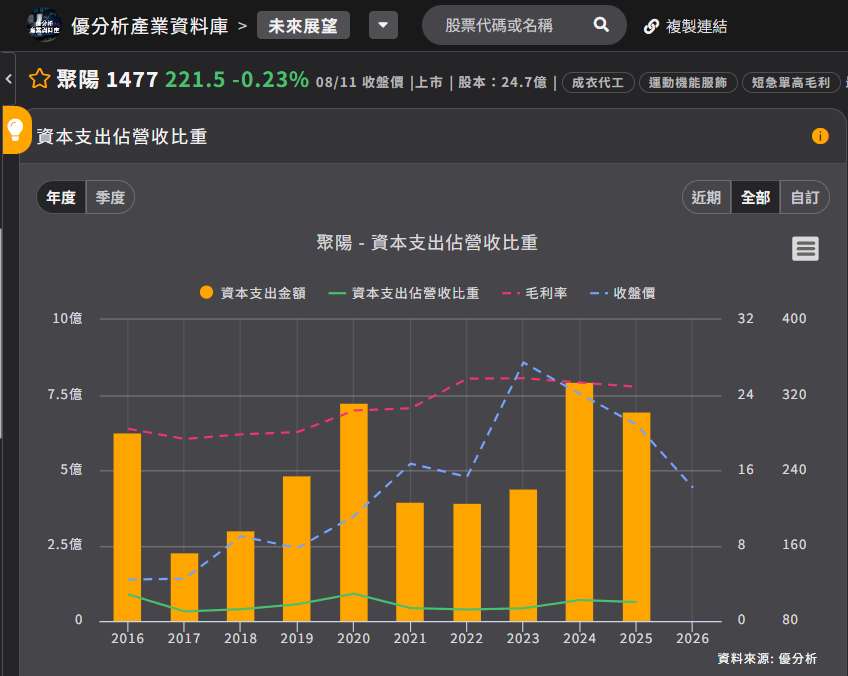
Task: Toggle 毛利率 legend series visibility
Action: coord(534,293)
